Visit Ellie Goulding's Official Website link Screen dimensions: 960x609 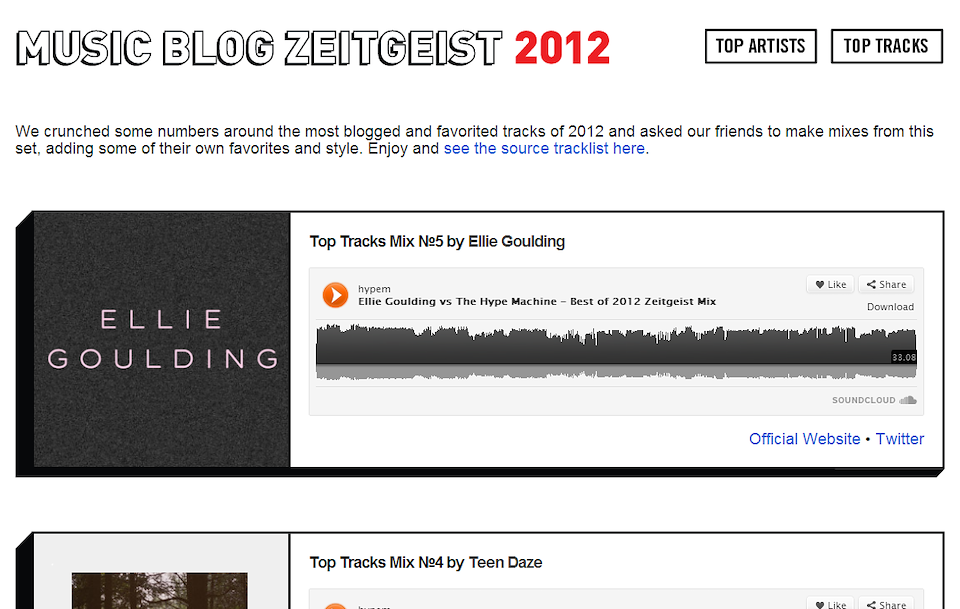(804, 438)
